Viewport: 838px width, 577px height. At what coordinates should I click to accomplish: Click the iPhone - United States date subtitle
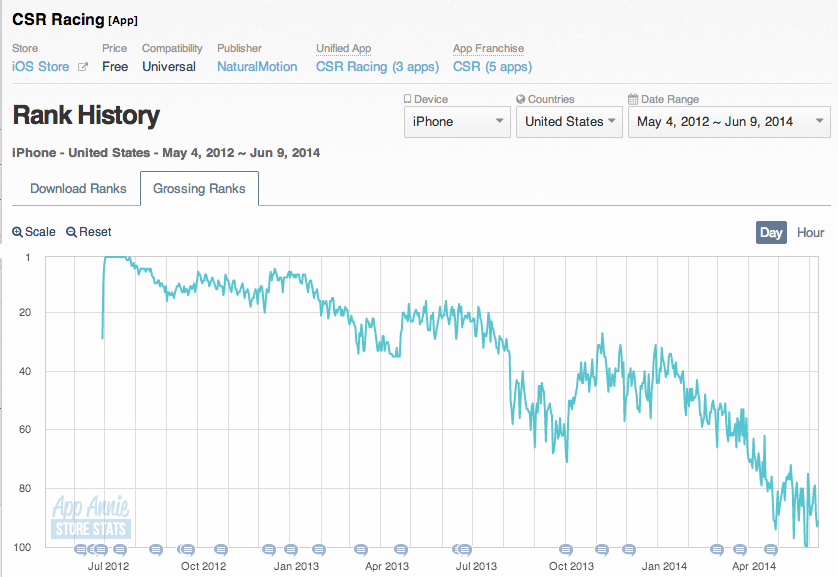[166, 153]
